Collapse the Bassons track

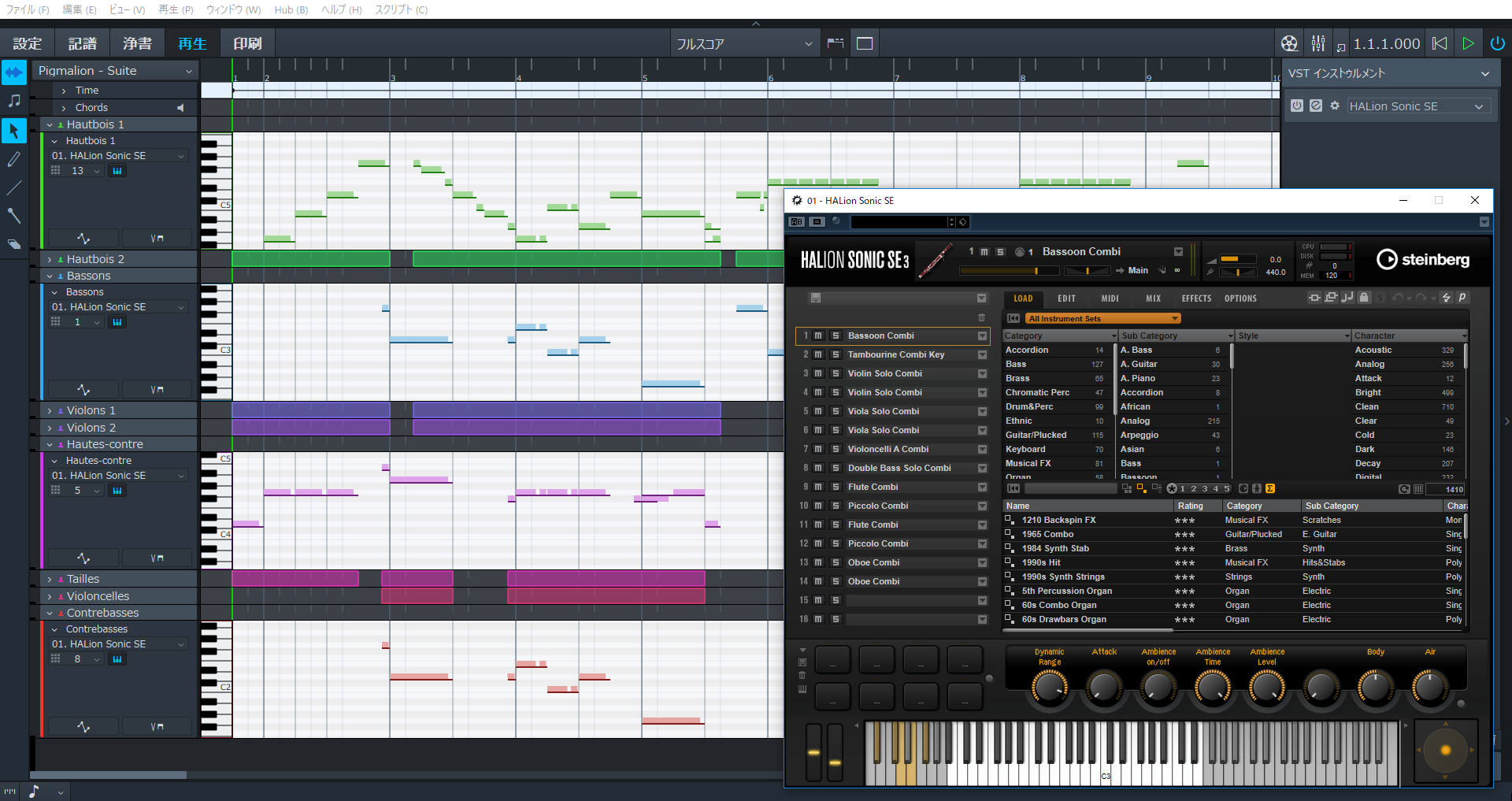point(50,276)
